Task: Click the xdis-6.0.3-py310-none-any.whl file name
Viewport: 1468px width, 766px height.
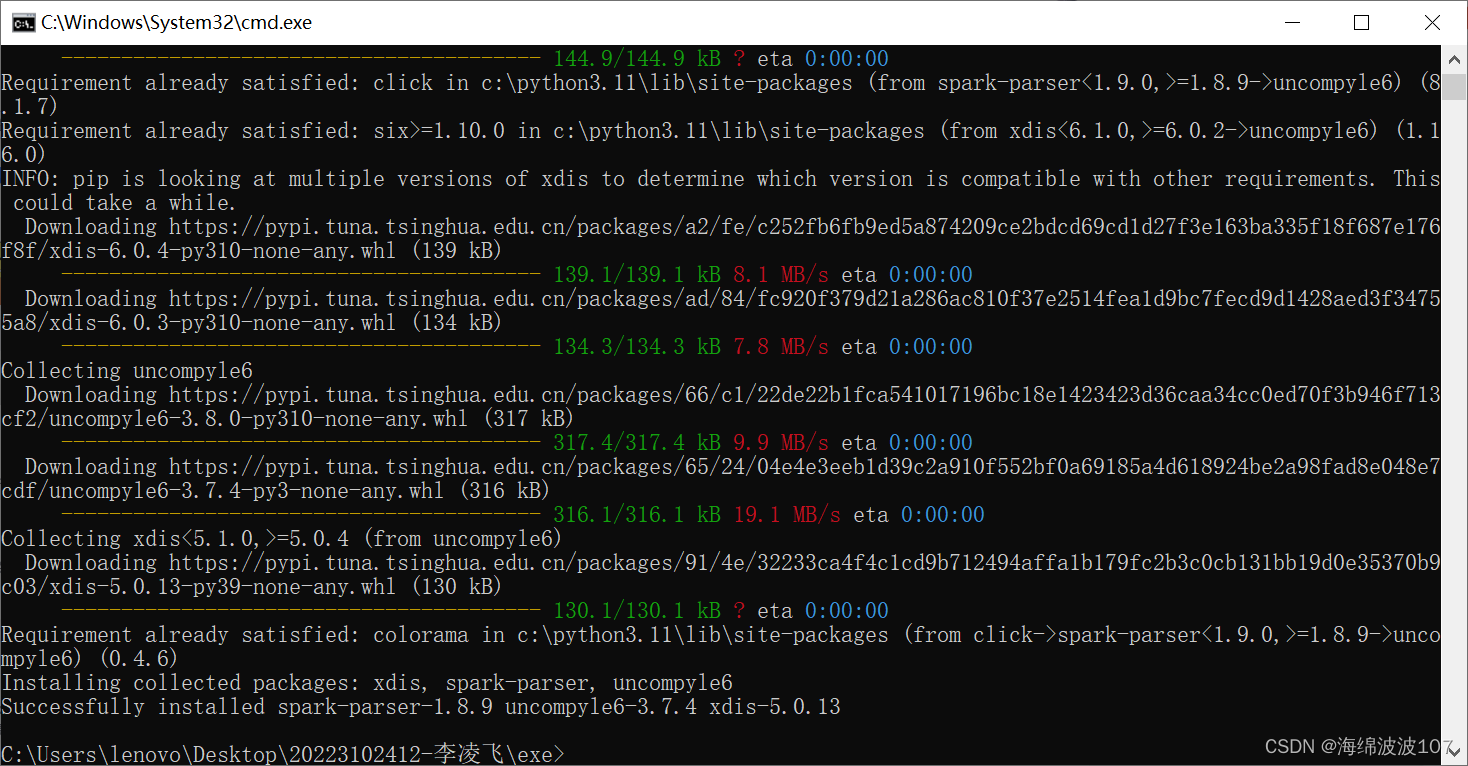Action: click(x=223, y=323)
